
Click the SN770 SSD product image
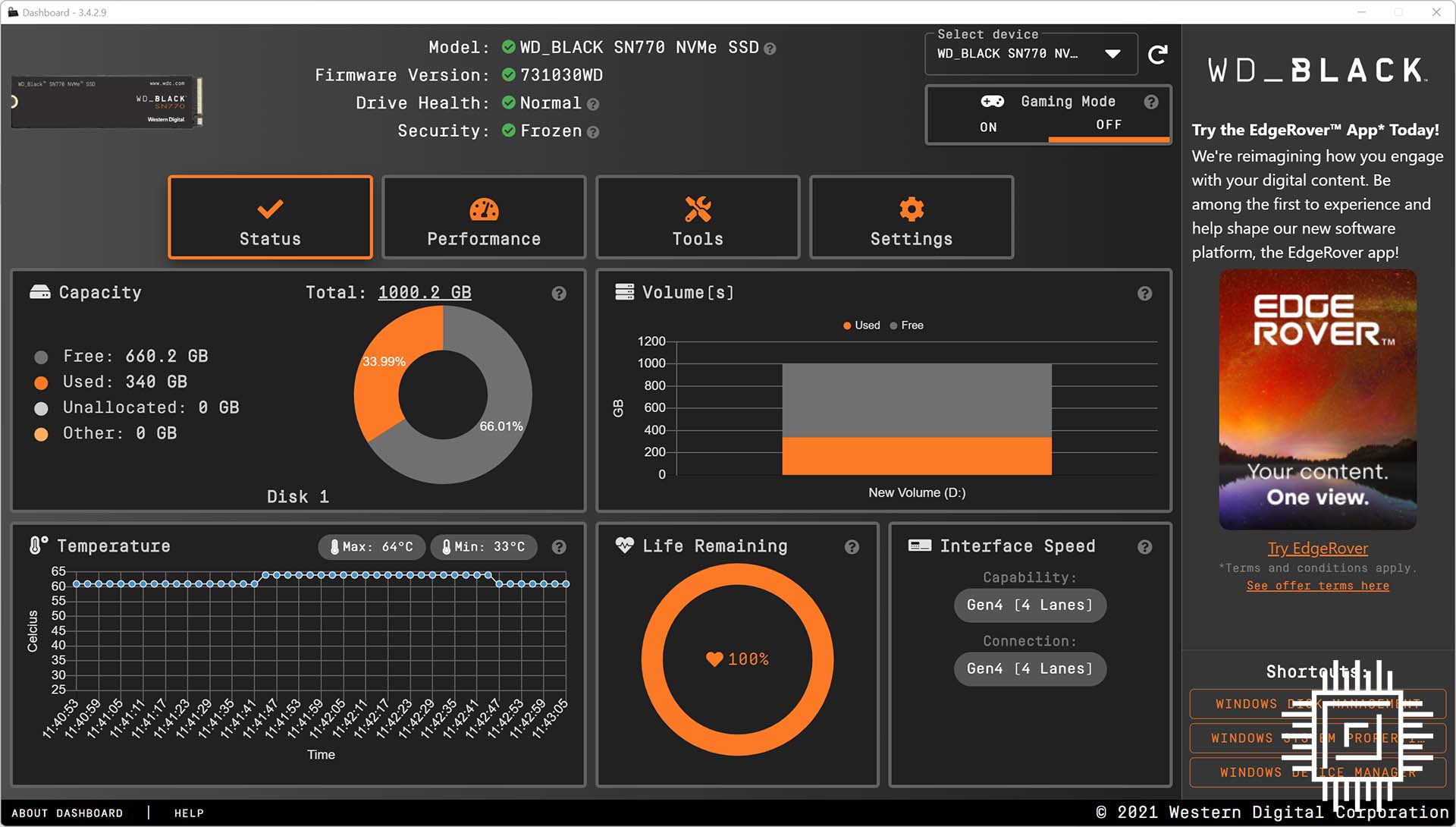(107, 101)
